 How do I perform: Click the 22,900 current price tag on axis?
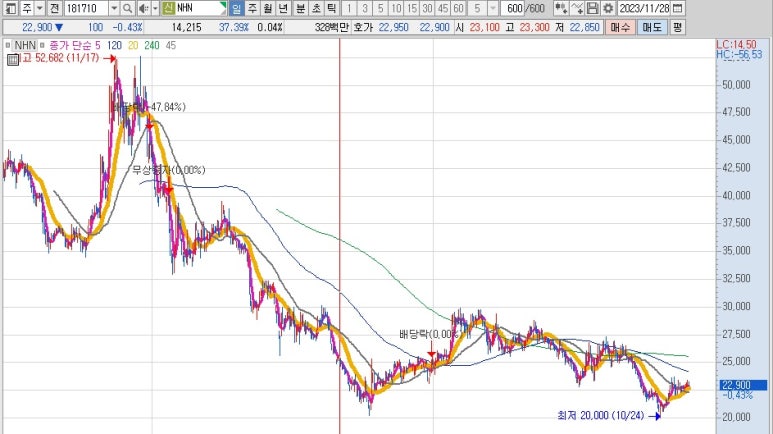coord(743,385)
